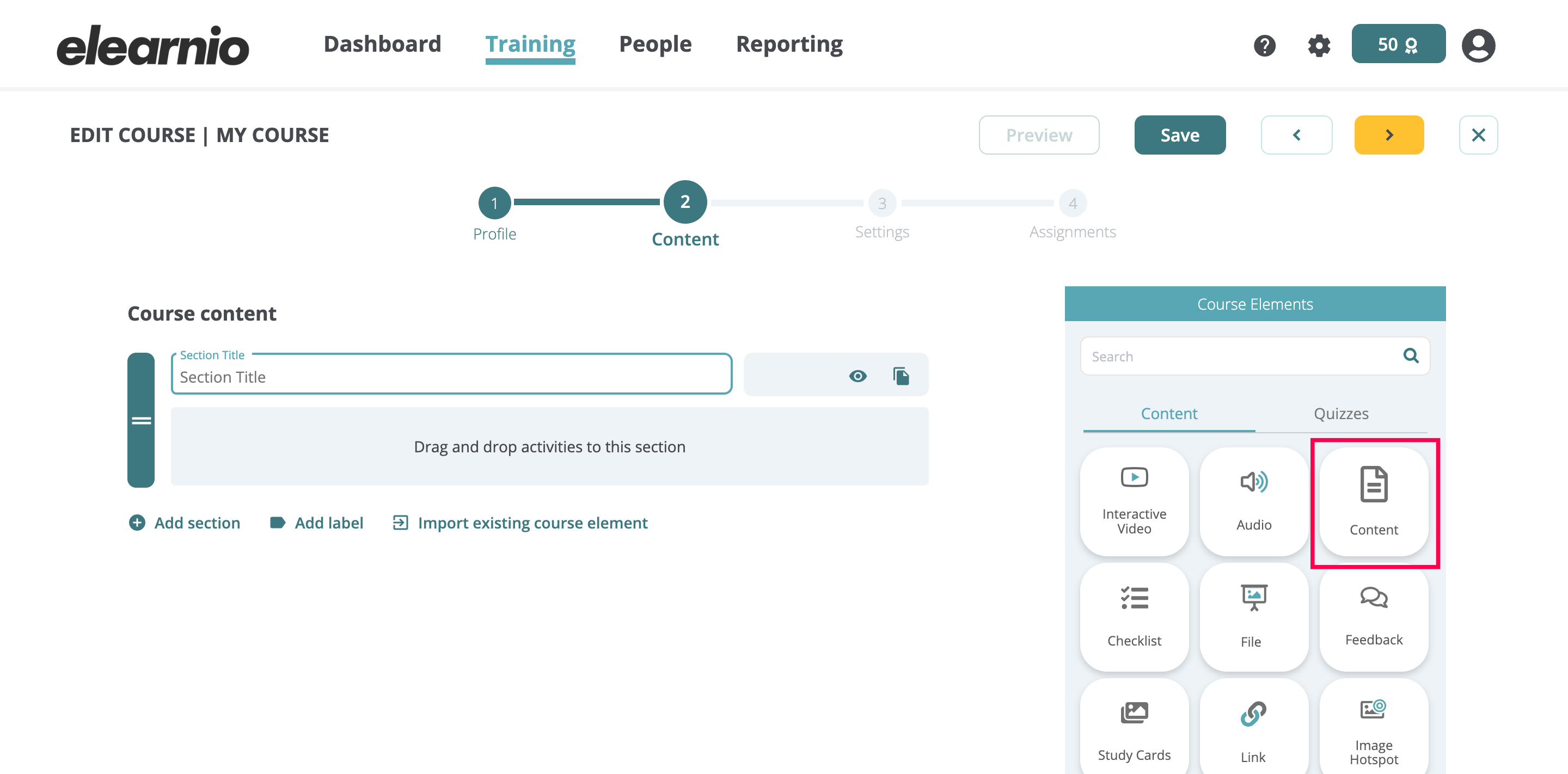Select the Interactive Video element

(1134, 501)
